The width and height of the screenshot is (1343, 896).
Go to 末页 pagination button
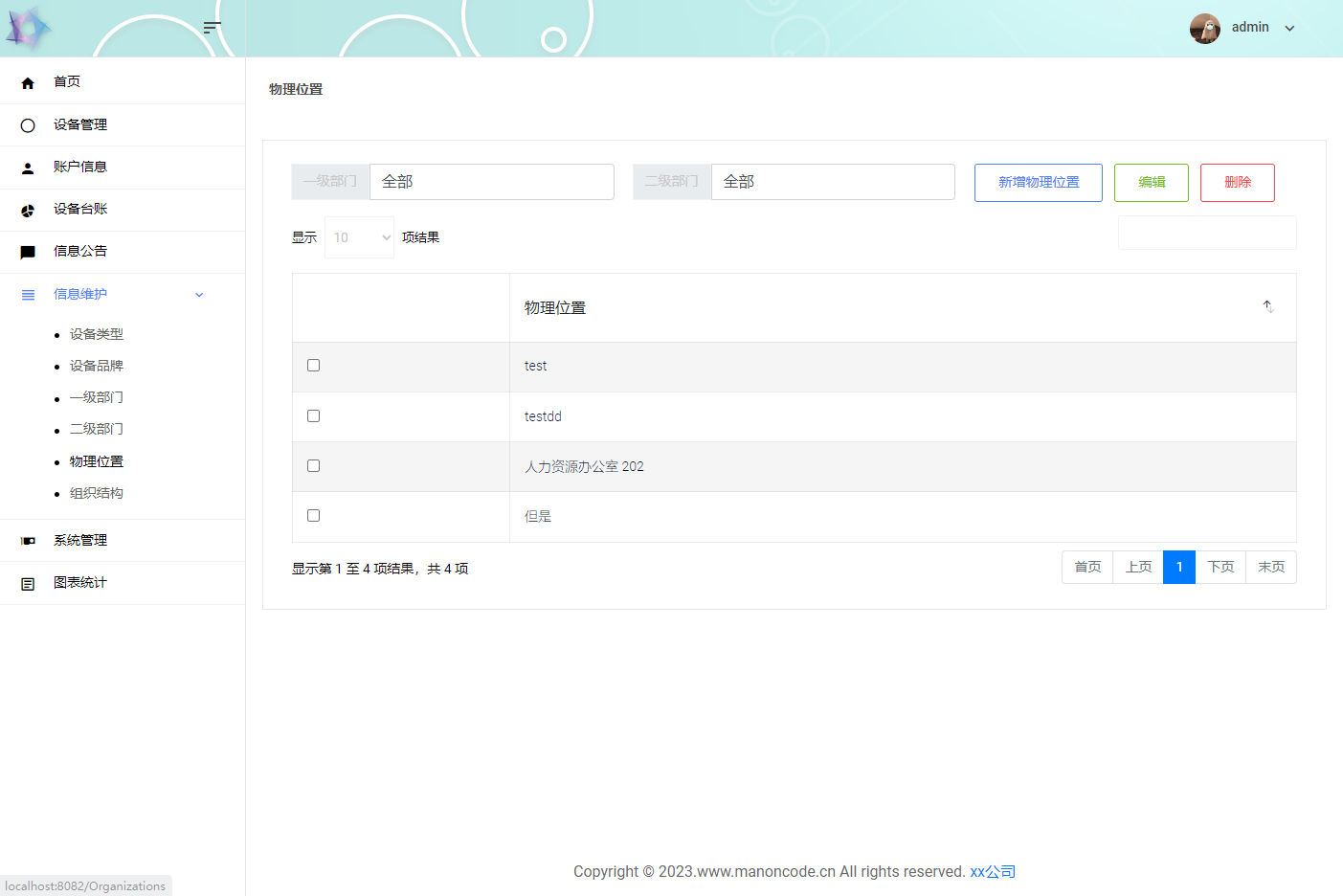coord(1271,567)
